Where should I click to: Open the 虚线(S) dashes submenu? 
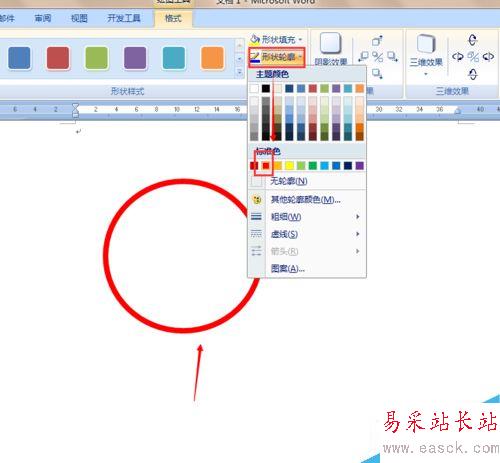pyautogui.click(x=307, y=234)
